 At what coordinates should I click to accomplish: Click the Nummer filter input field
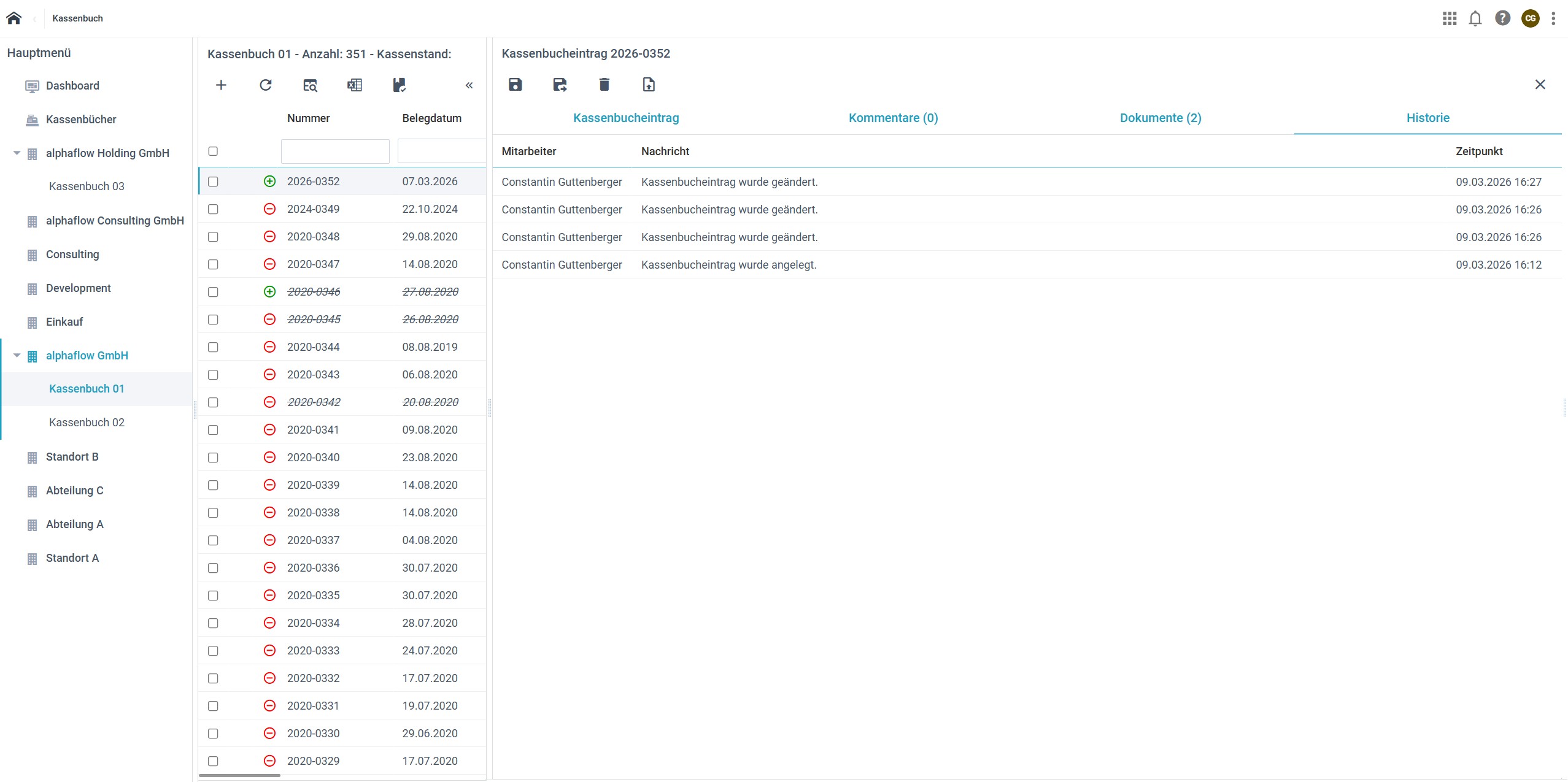pos(335,151)
